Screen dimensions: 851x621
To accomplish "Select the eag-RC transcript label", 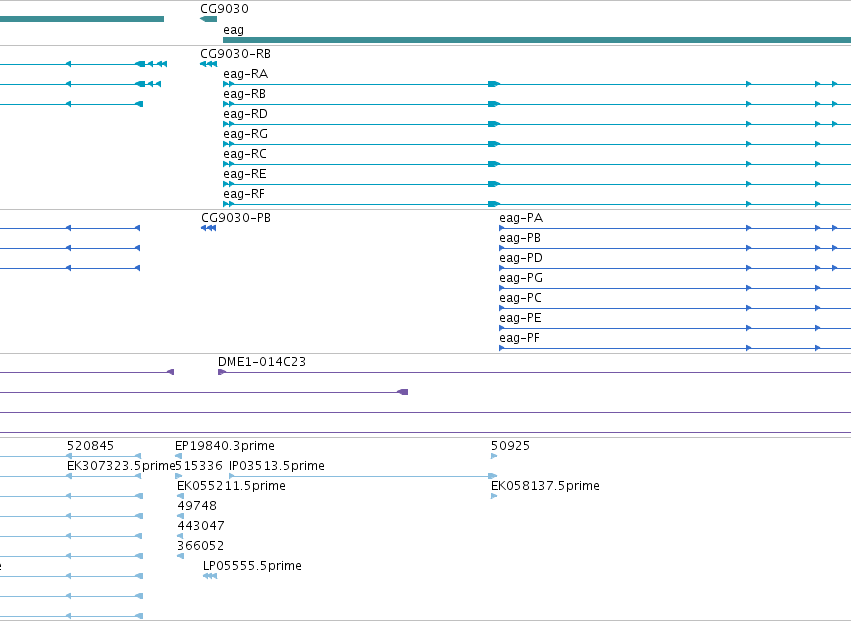I will (245, 154).
